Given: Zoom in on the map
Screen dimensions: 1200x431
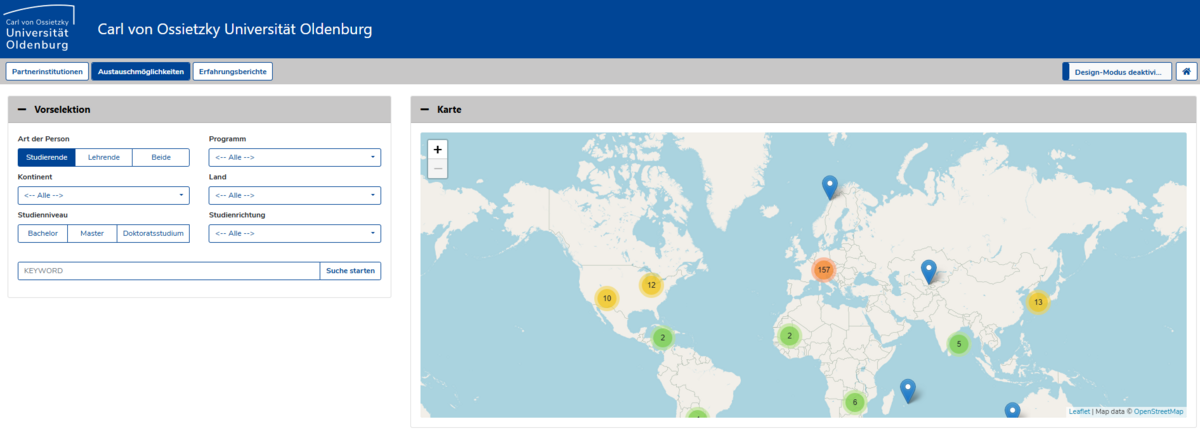Looking at the screenshot, I should tap(437, 149).
